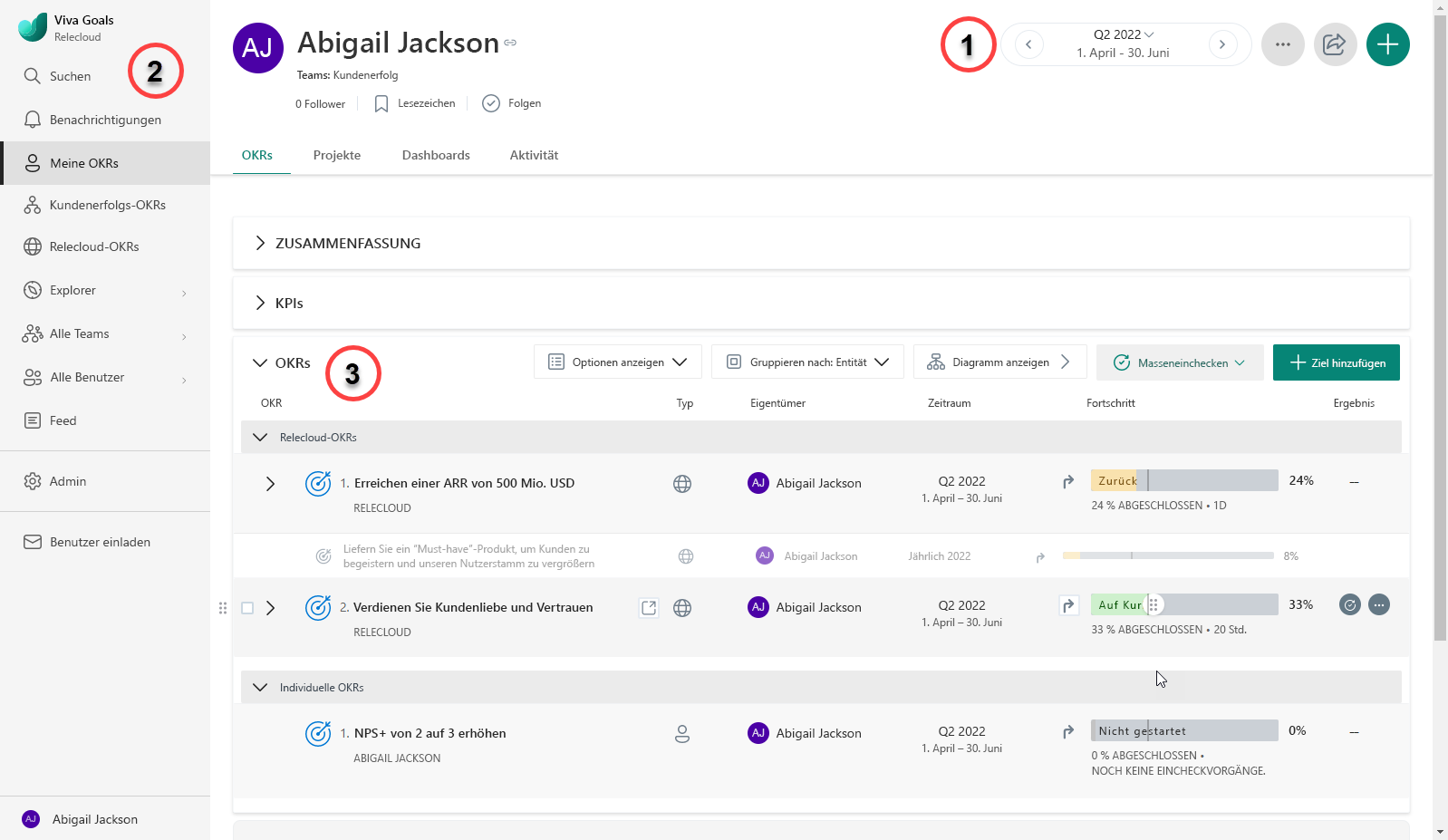Switch to the Dashboards tab
The width and height of the screenshot is (1448, 840).
[436, 155]
